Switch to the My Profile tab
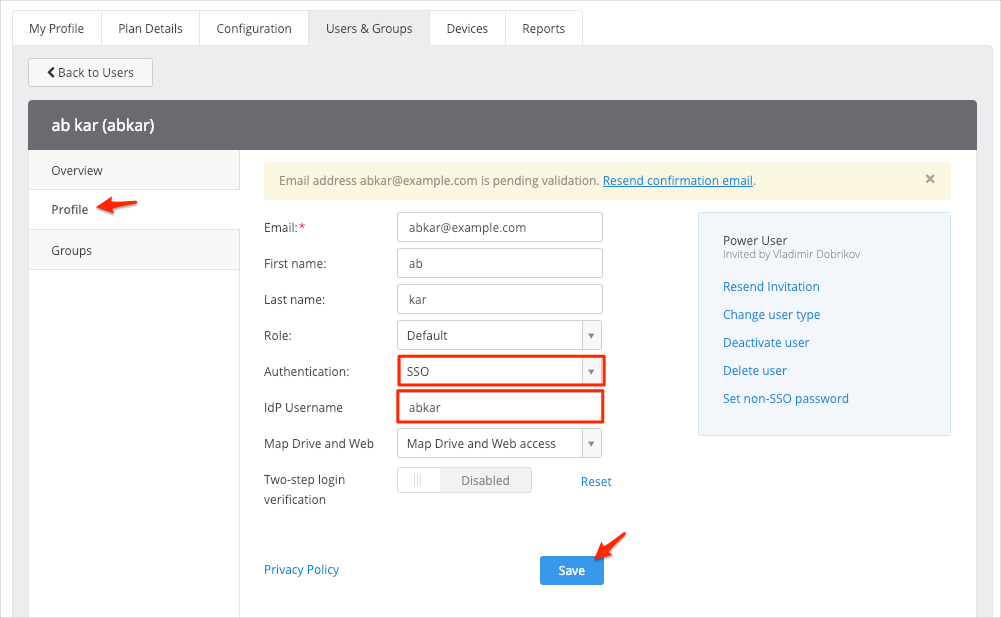 point(57,28)
